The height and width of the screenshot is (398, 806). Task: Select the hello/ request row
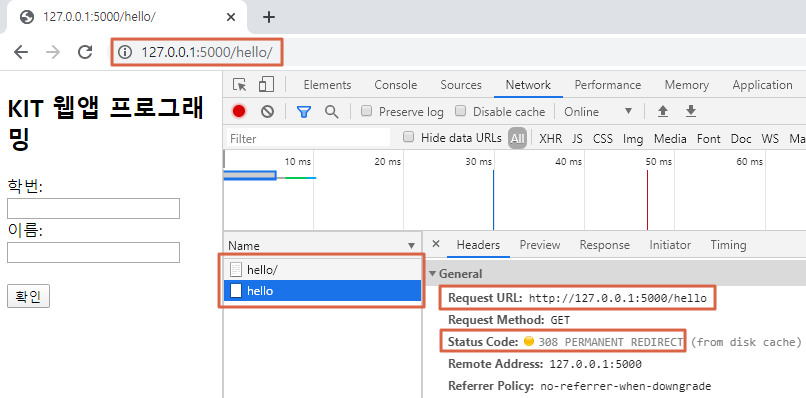322,269
